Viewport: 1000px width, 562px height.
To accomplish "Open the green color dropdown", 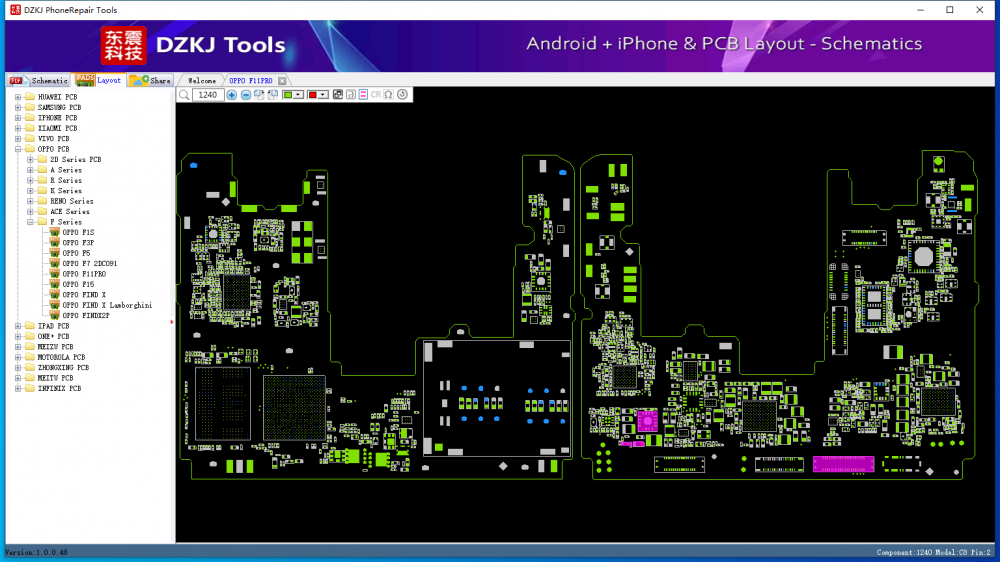I will 299,95.
